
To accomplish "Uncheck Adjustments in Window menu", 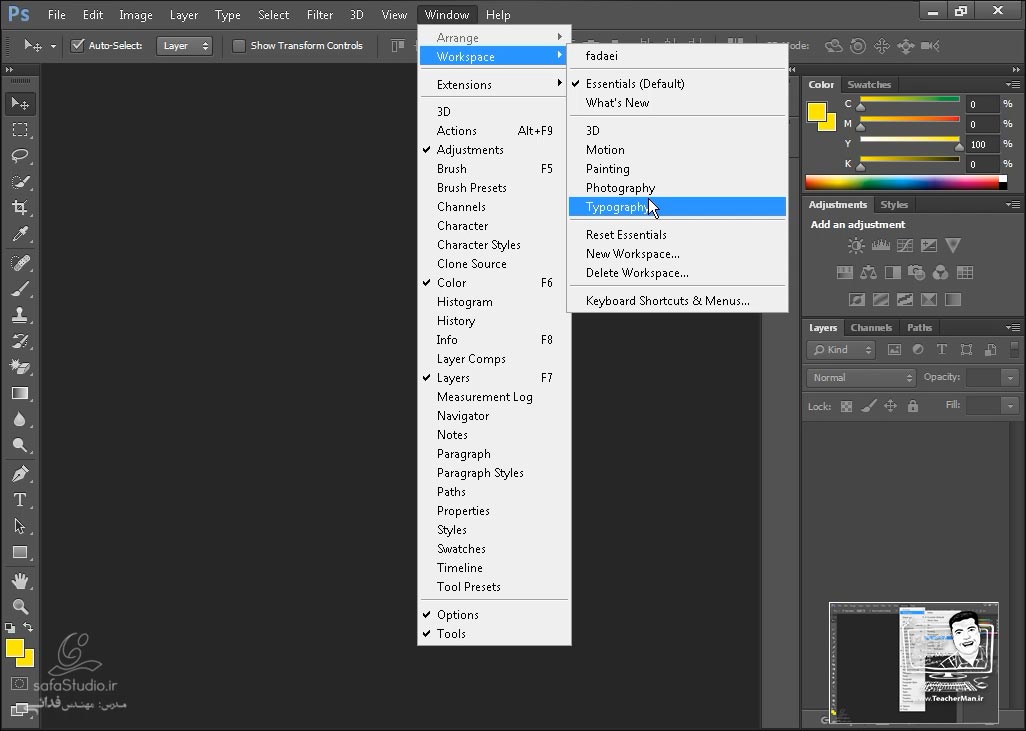I will point(494,150).
